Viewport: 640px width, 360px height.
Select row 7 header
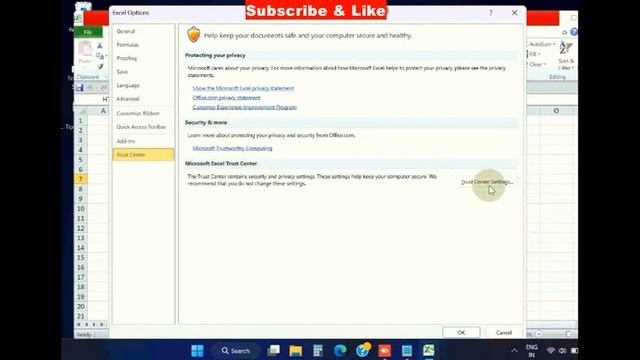click(80, 179)
